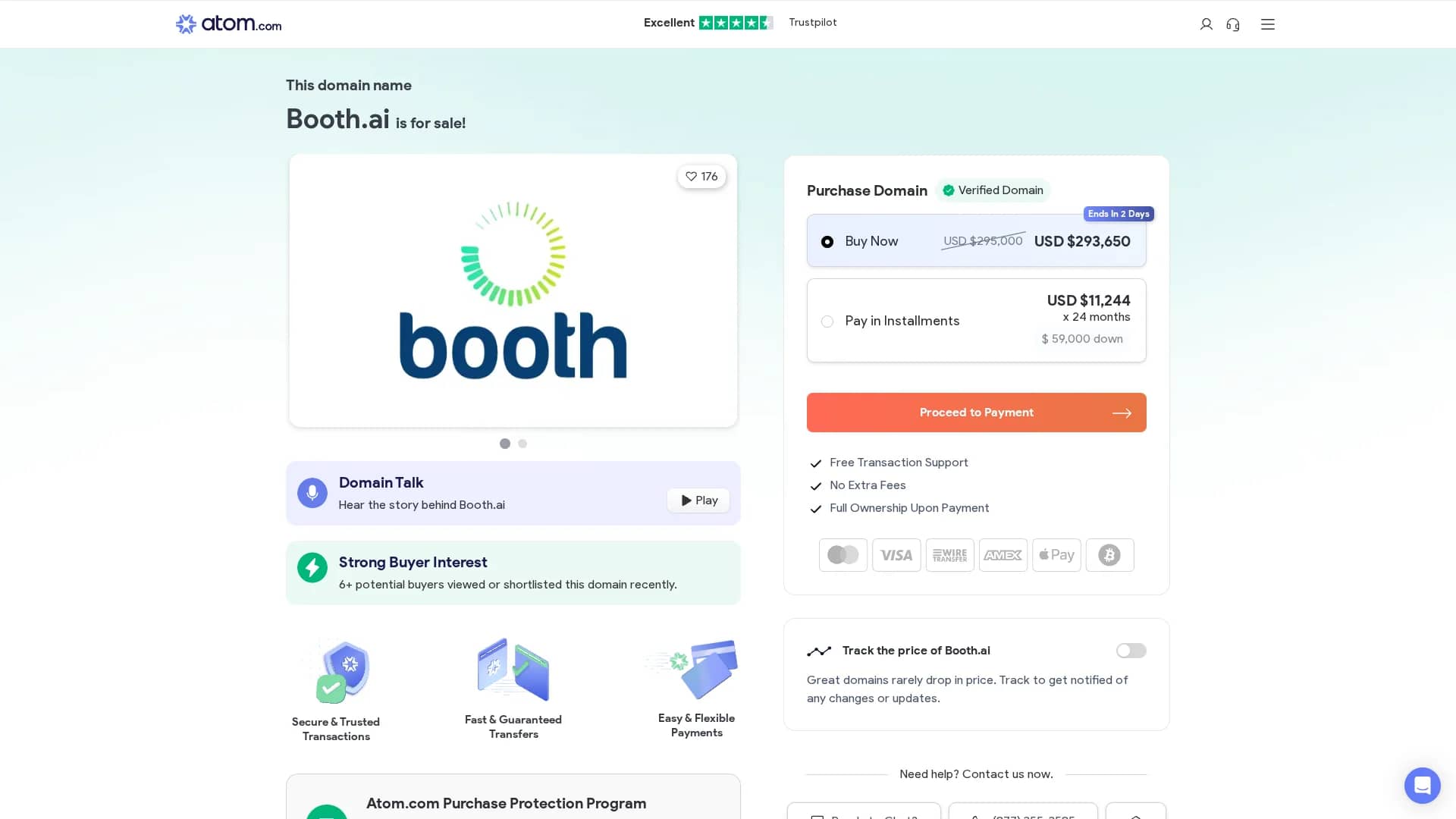Click the struck-through USD $295,000 price

pyautogui.click(x=983, y=241)
